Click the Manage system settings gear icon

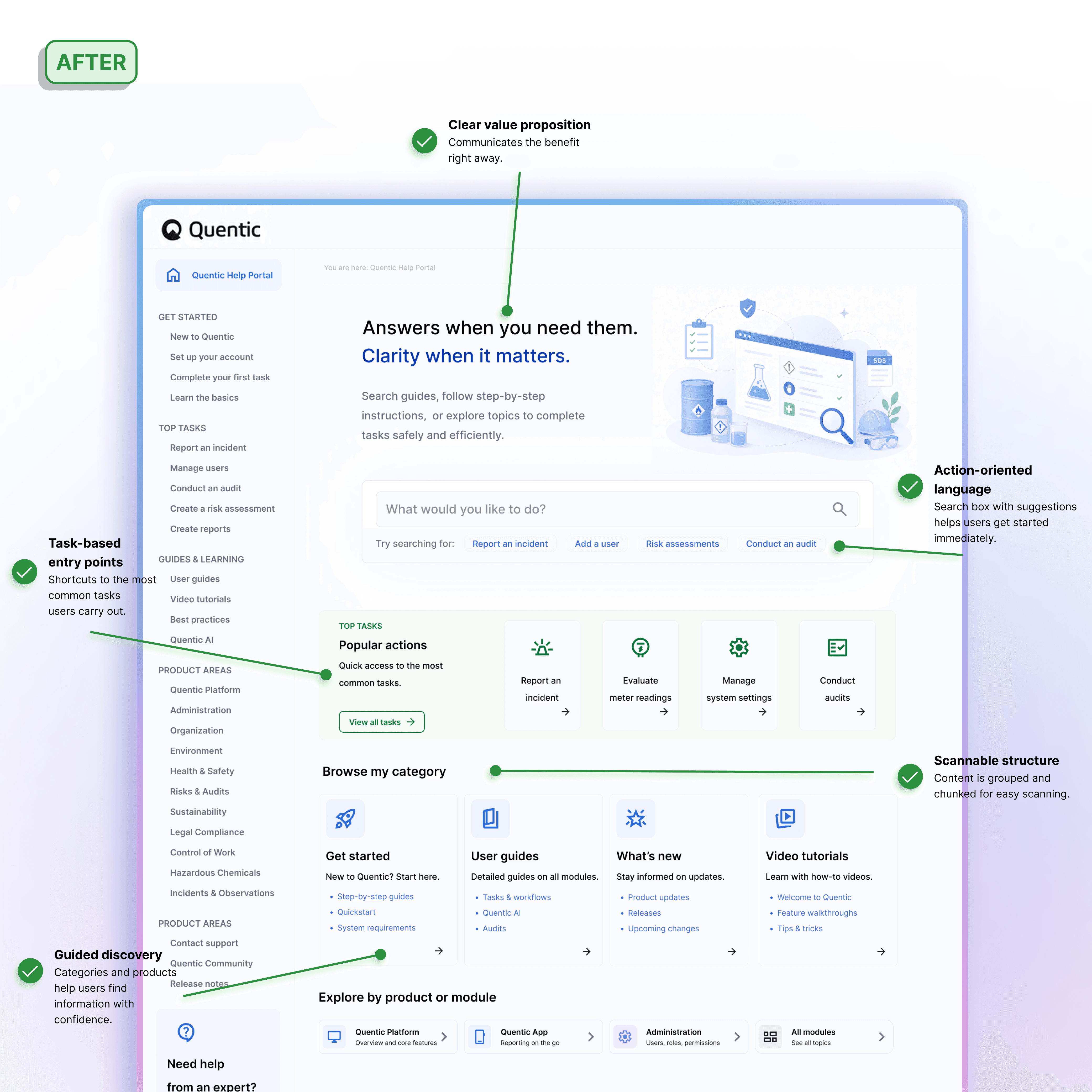(x=739, y=648)
